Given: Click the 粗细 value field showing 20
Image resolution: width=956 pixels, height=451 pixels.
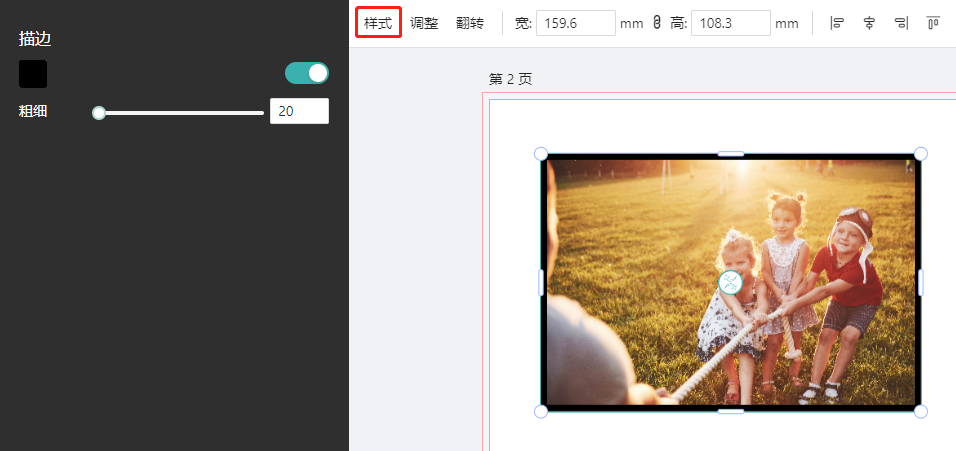Looking at the screenshot, I should click(299, 111).
